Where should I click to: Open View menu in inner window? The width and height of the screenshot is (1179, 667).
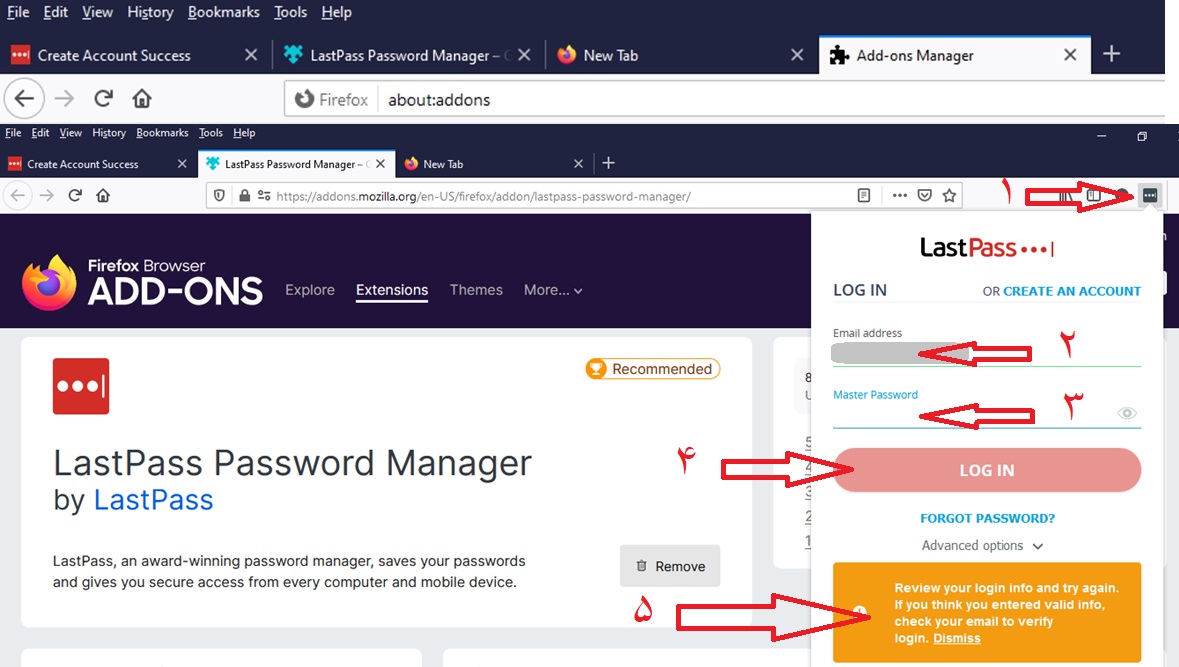coord(71,132)
